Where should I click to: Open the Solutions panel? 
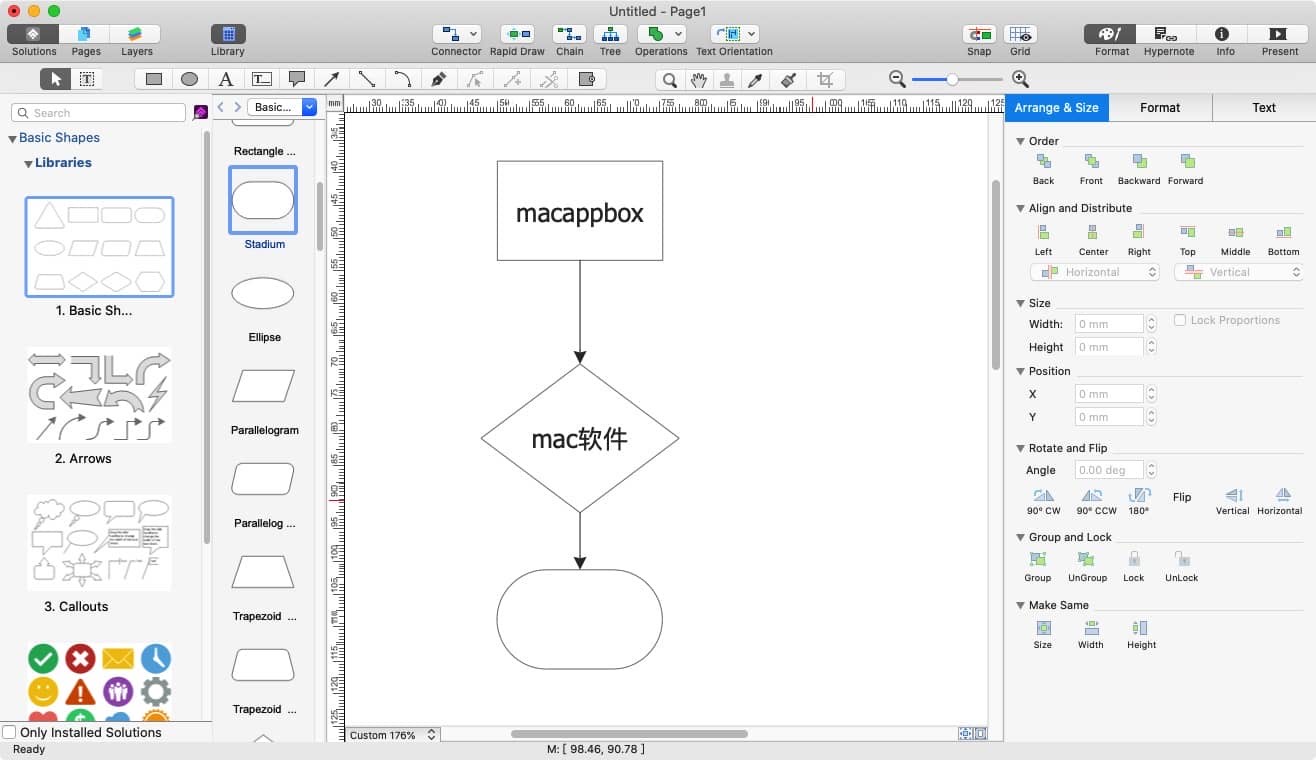[x=33, y=34]
